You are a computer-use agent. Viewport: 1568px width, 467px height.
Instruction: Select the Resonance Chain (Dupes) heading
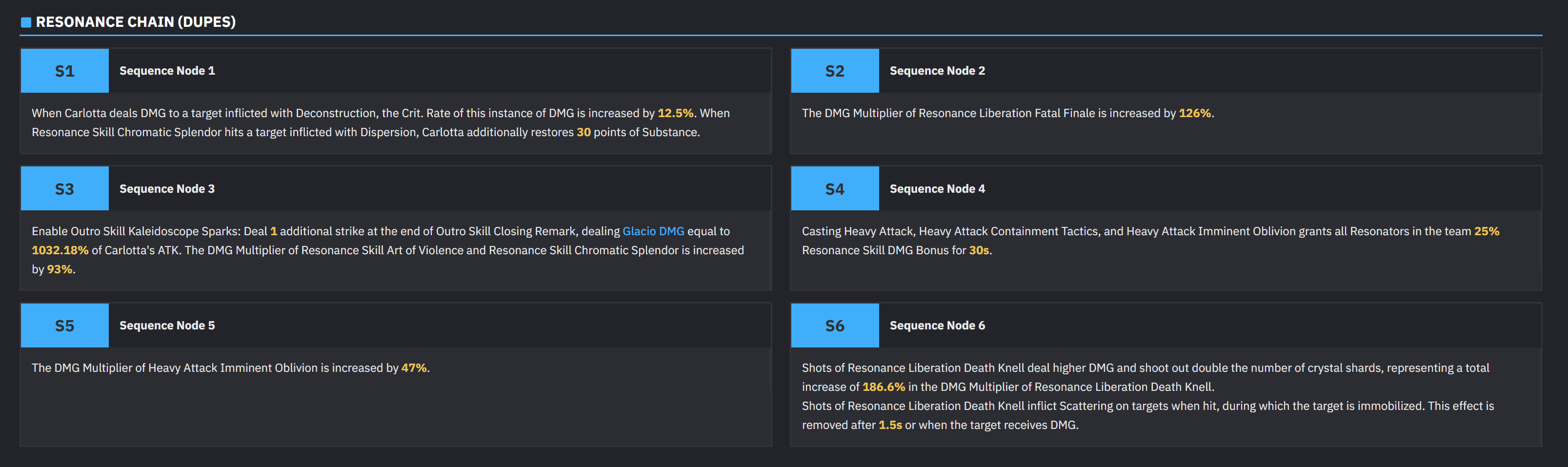pos(136,22)
